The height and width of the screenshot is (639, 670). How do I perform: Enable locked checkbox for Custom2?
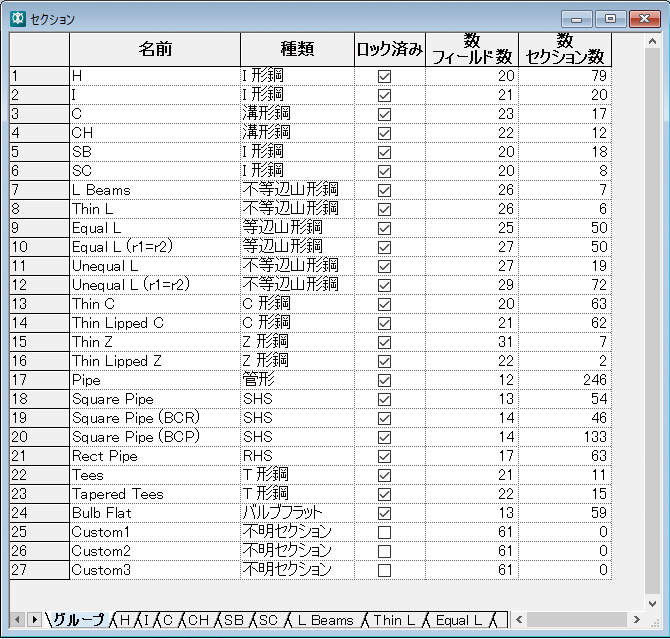tap(384, 551)
